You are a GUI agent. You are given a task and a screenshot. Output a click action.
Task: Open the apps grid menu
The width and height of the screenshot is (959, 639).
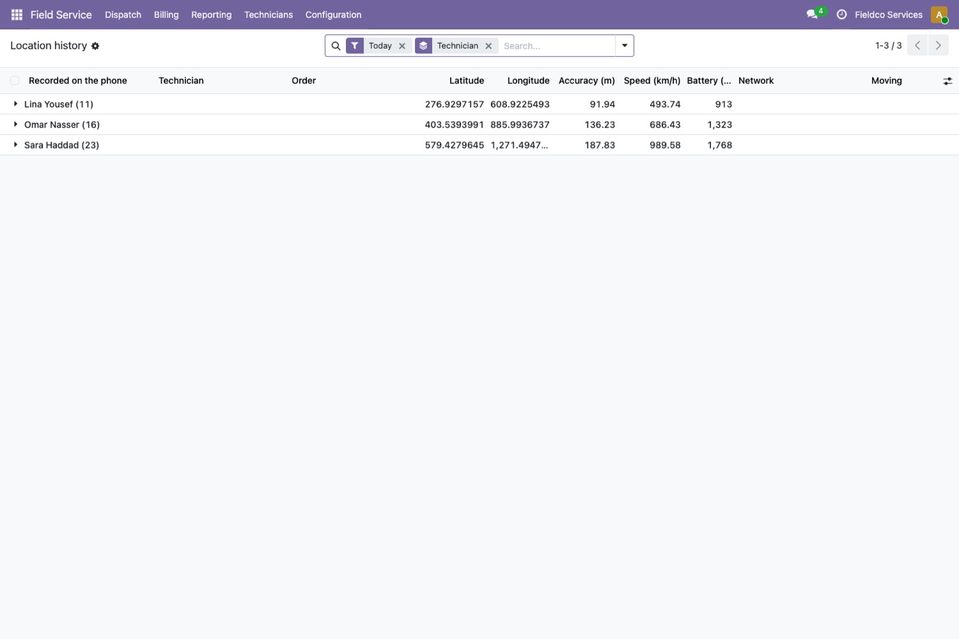pos(17,15)
